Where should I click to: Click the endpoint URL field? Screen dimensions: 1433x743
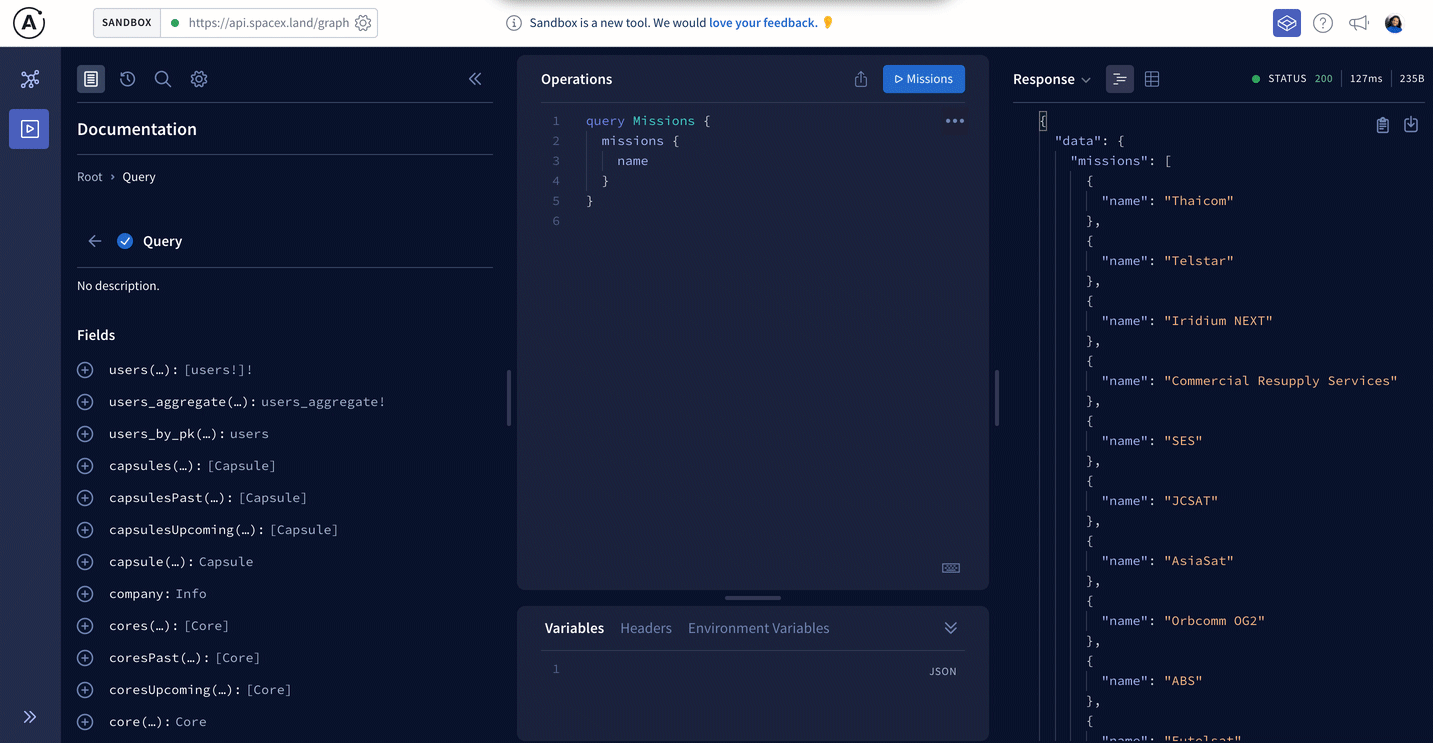[x=269, y=22]
